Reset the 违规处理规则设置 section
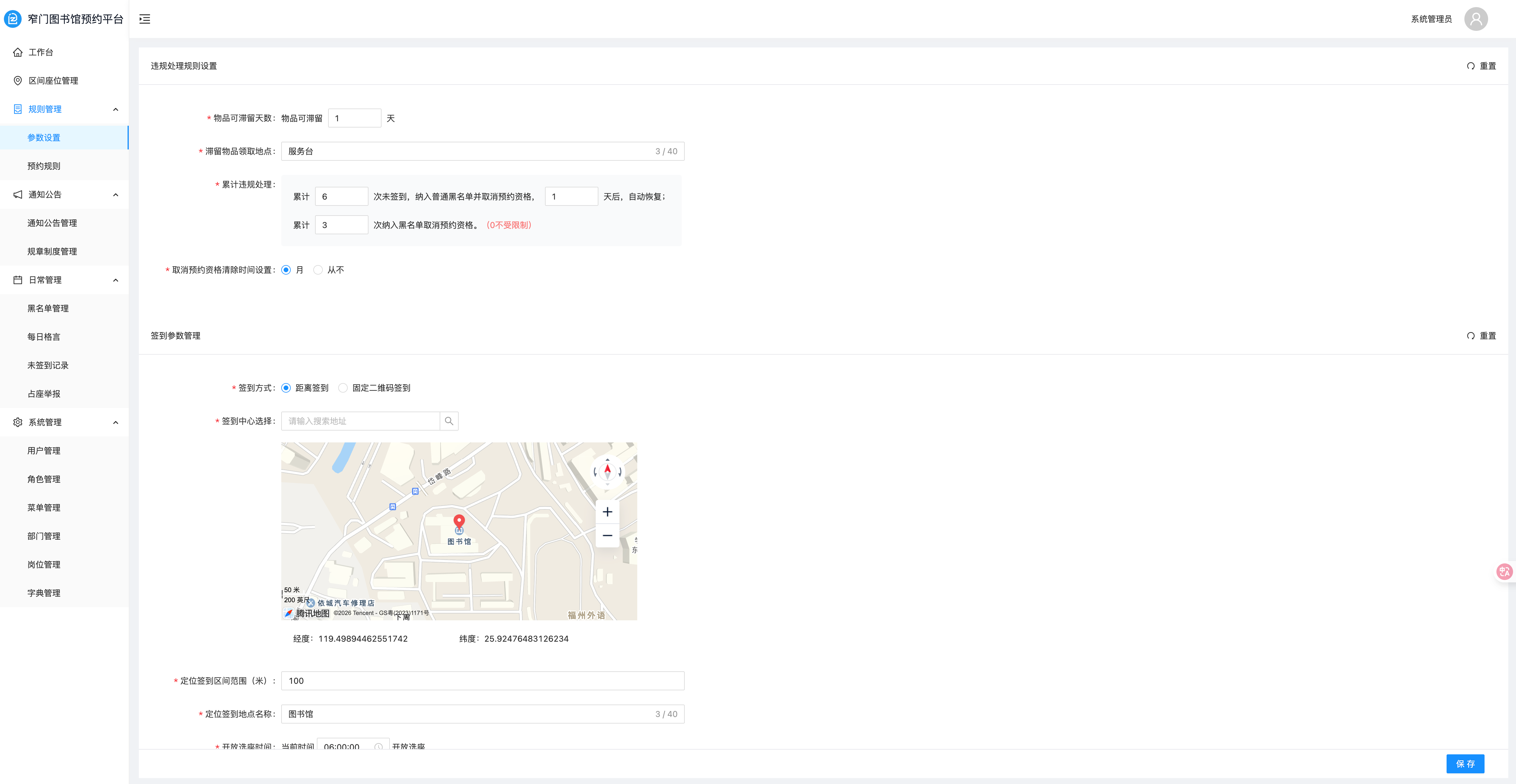Viewport: 1516px width, 784px height. pyautogui.click(x=1481, y=66)
